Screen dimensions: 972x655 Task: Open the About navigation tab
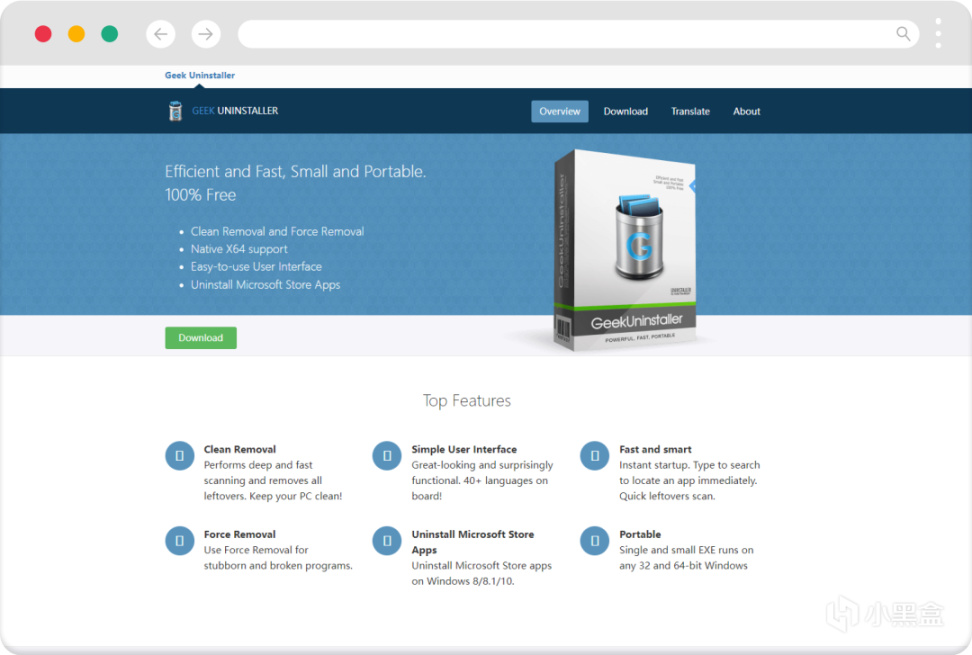(x=746, y=112)
